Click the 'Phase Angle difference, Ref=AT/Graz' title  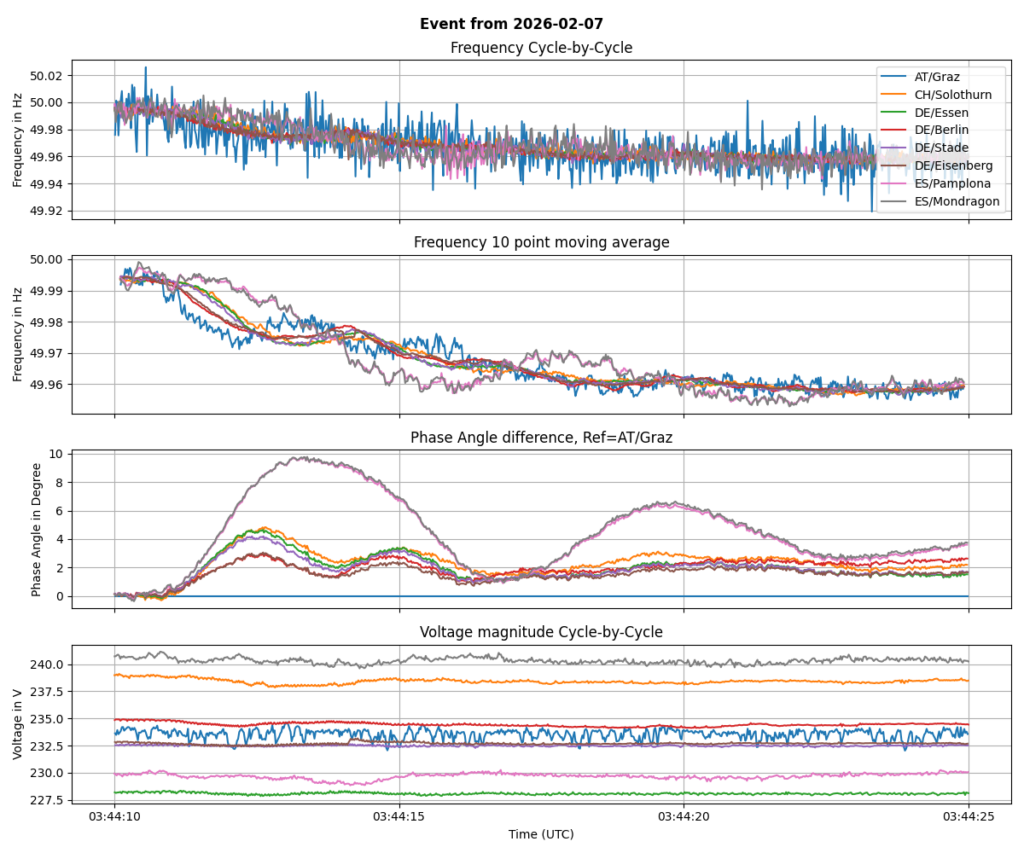pos(541,437)
